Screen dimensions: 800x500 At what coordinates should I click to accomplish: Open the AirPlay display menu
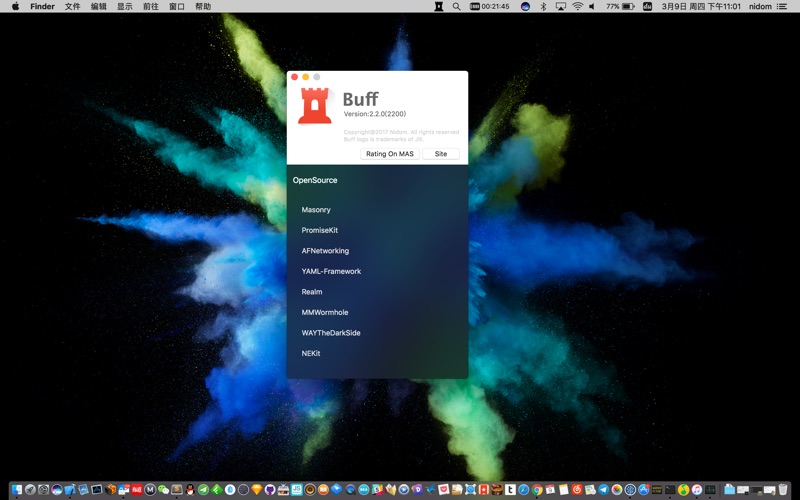tap(561, 6)
